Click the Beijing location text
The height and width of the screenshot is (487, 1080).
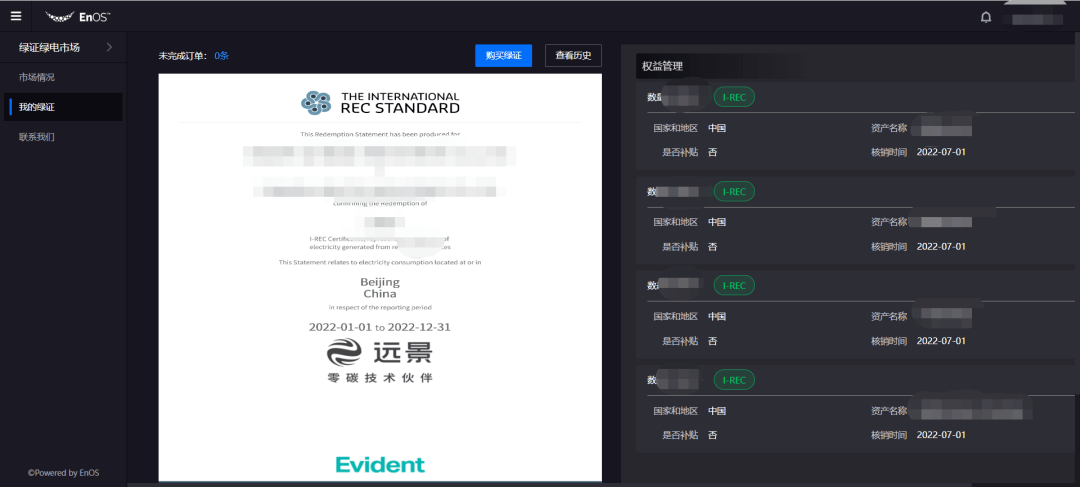click(x=380, y=282)
